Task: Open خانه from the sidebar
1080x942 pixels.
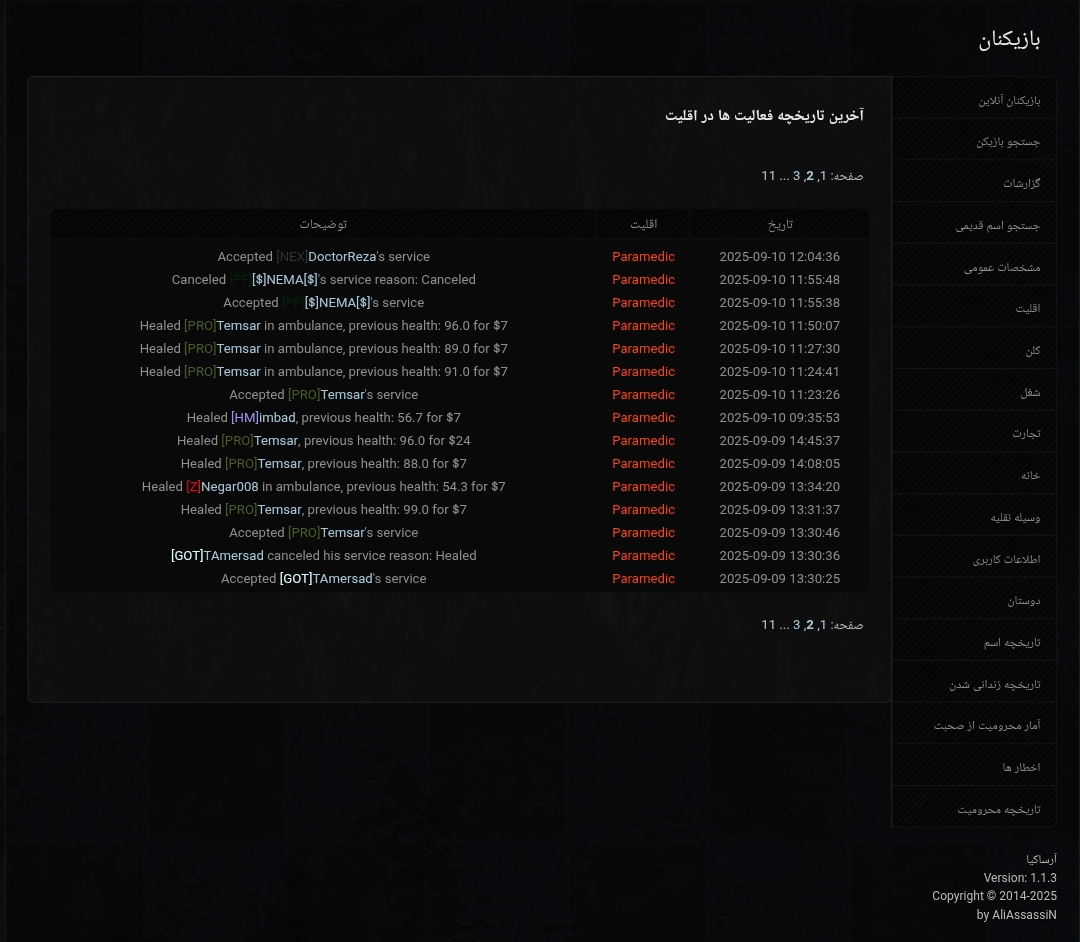Action: (x=973, y=473)
